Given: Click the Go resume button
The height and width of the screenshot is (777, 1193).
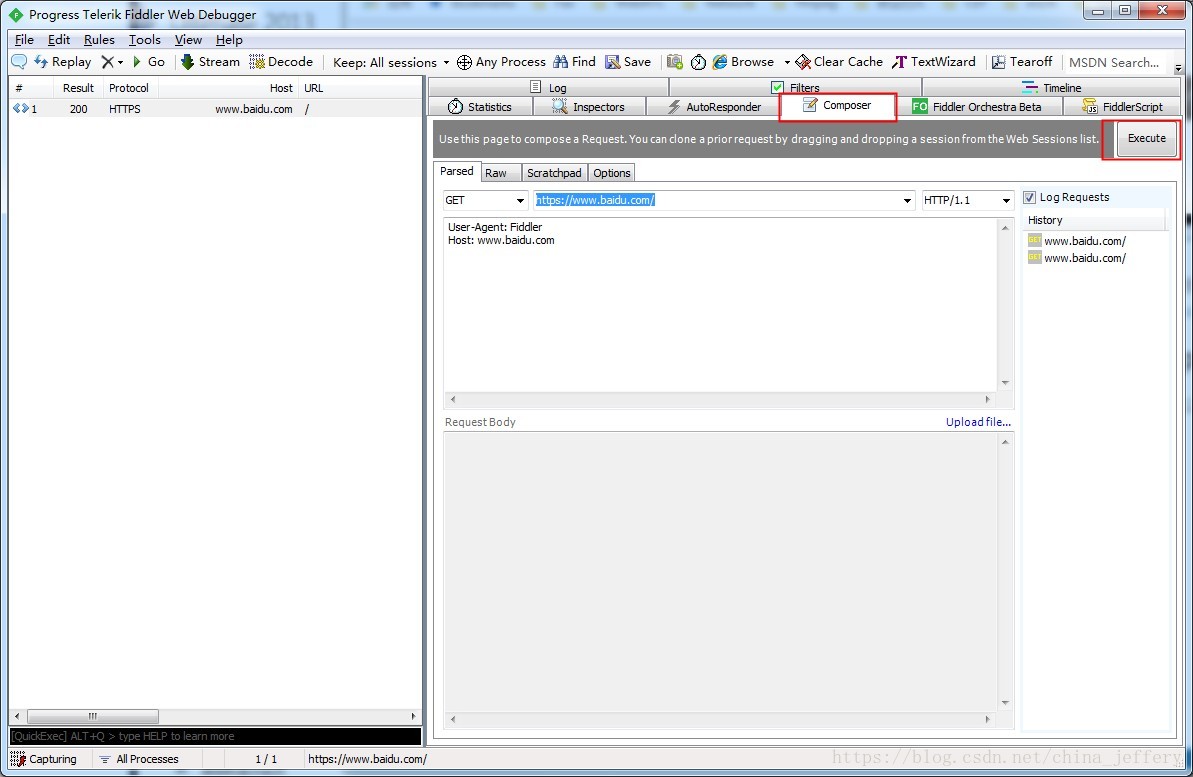Looking at the screenshot, I should click(148, 62).
